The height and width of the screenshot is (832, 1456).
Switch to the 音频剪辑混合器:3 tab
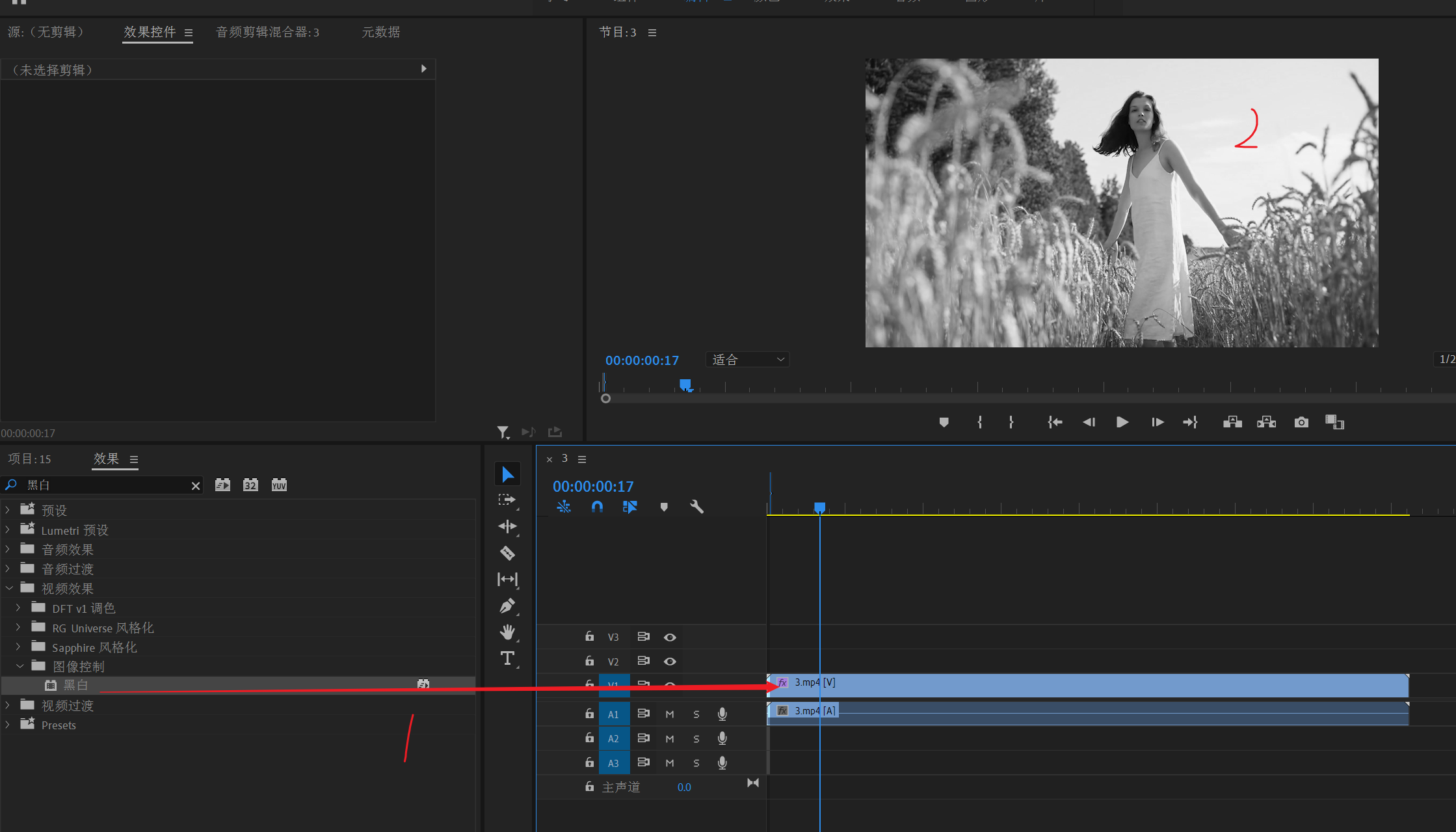267,32
